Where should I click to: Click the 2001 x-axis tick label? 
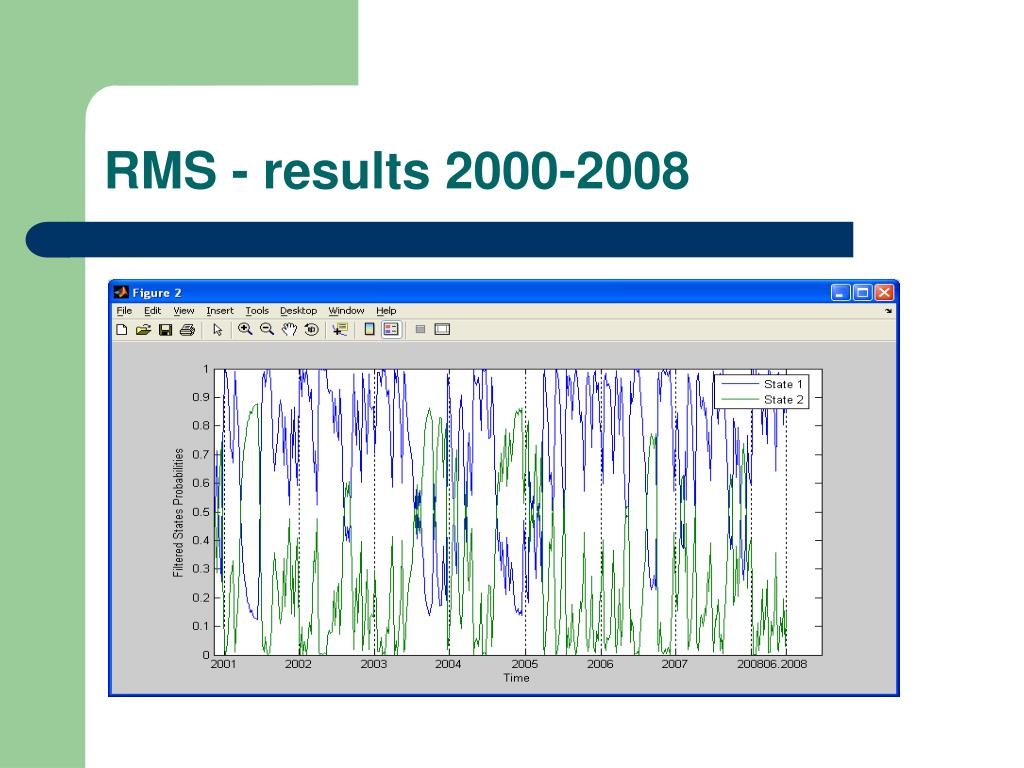pyautogui.click(x=223, y=664)
